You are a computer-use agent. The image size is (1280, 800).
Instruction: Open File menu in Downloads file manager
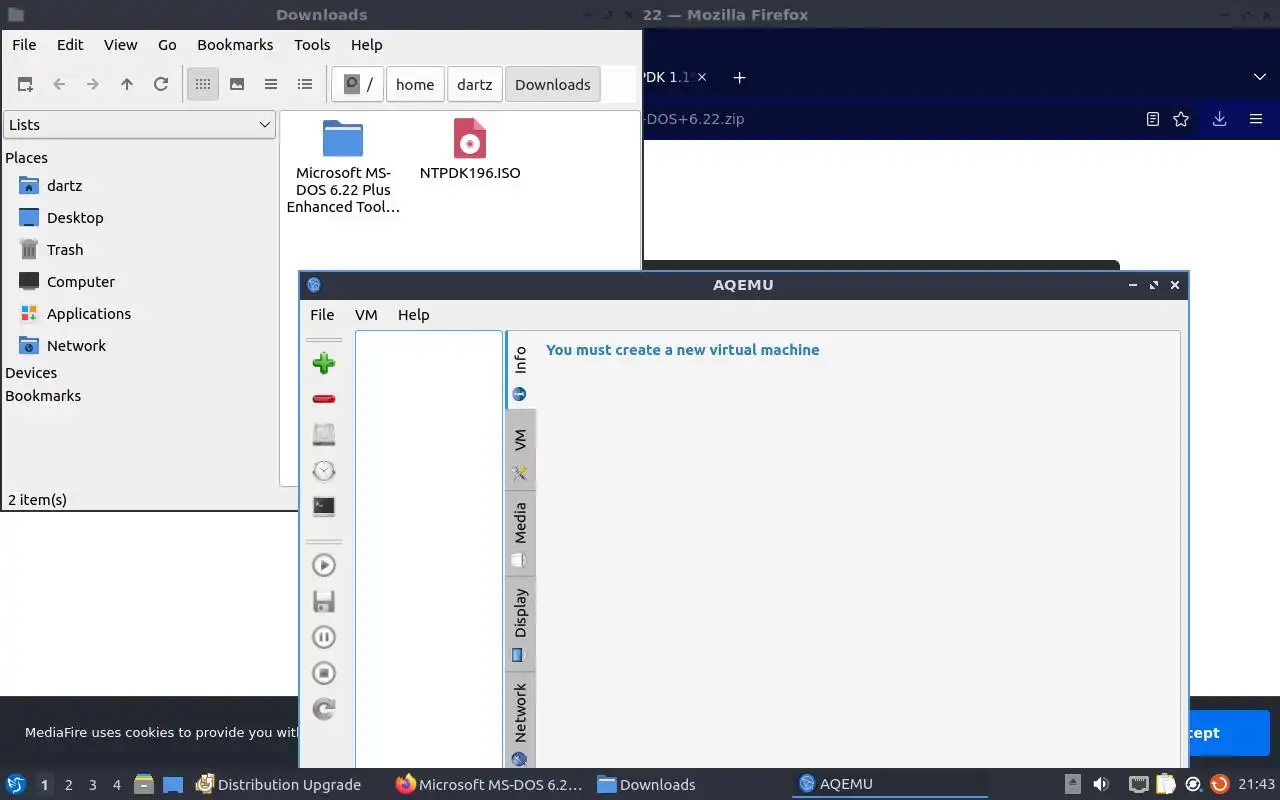[x=24, y=44]
